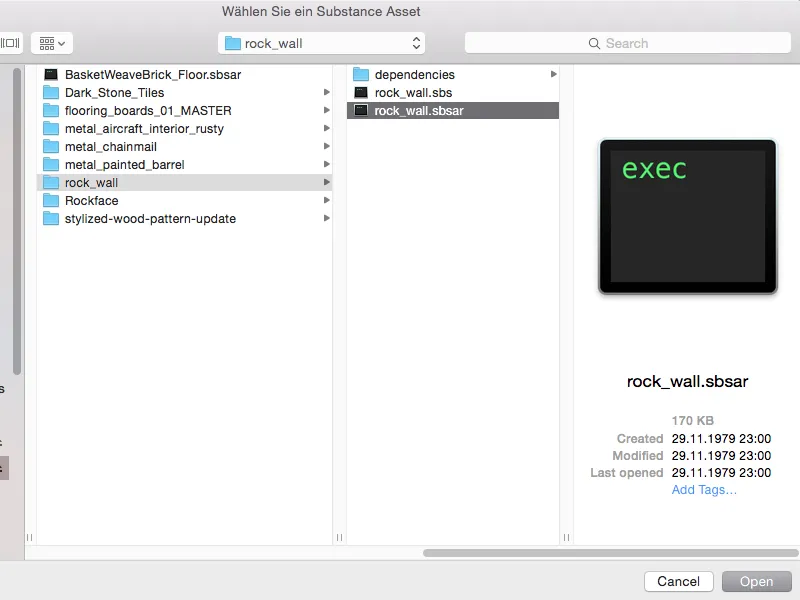The height and width of the screenshot is (600, 800).
Task: Click the rock_wall.sbs file icon
Action: tap(361, 93)
